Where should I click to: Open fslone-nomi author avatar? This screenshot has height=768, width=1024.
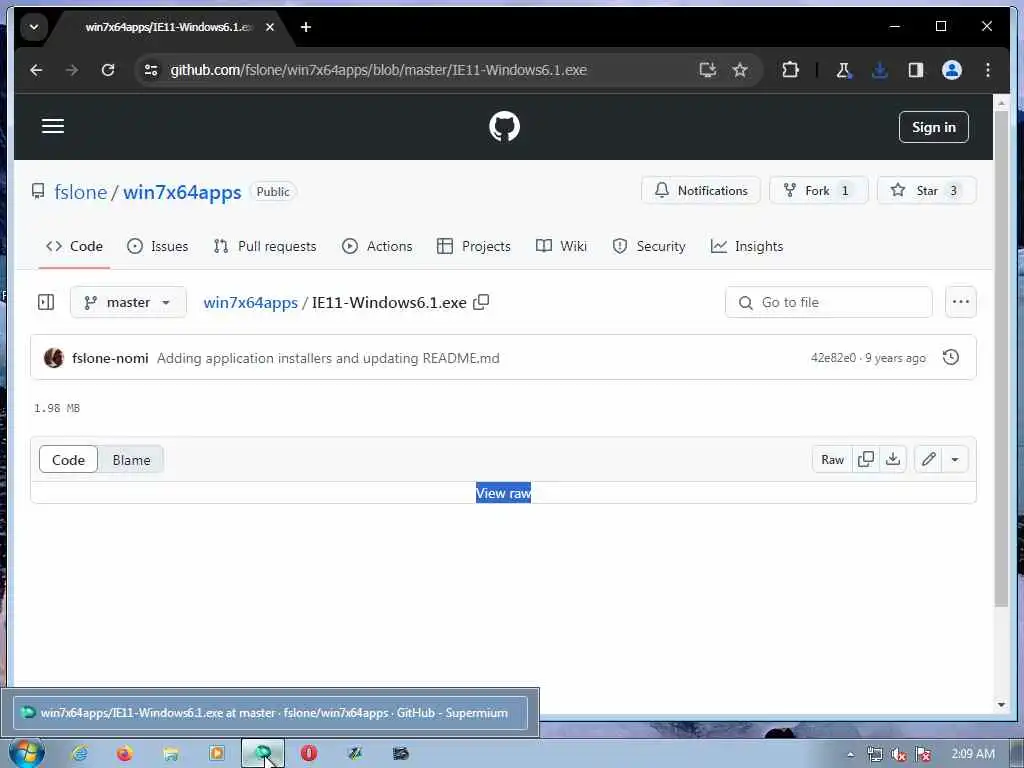tap(54, 358)
